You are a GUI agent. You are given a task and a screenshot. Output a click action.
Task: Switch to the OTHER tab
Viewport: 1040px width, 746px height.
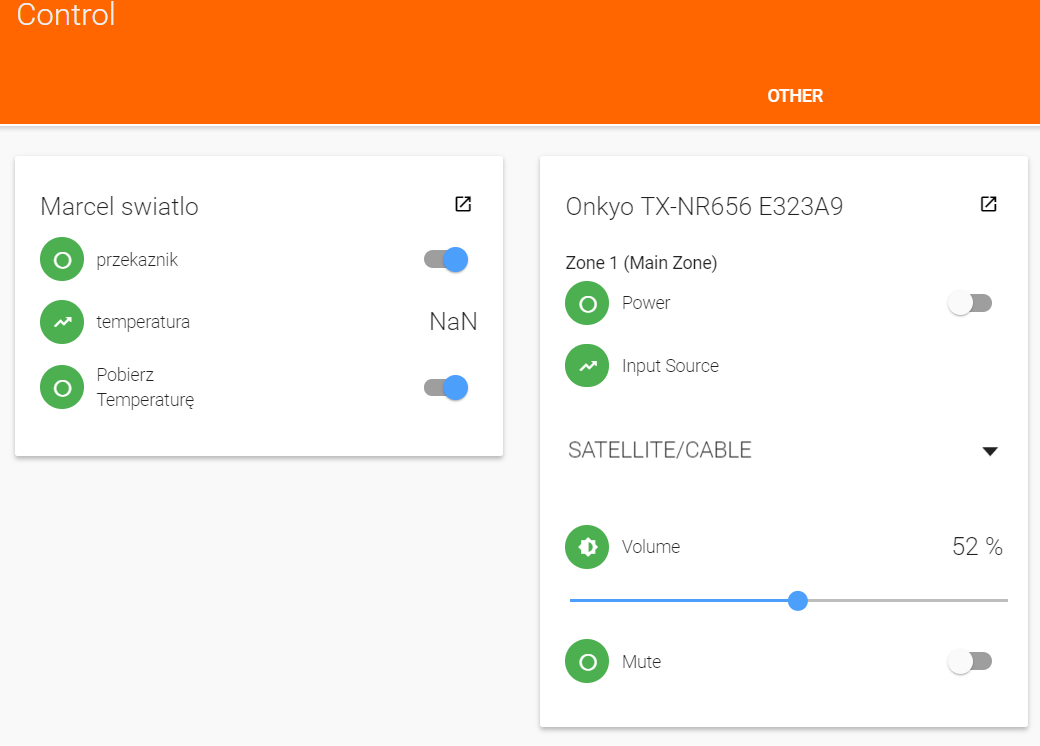click(x=795, y=96)
